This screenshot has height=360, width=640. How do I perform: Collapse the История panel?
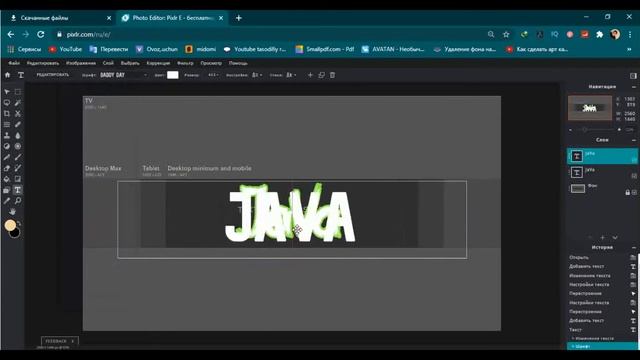(x=633, y=247)
